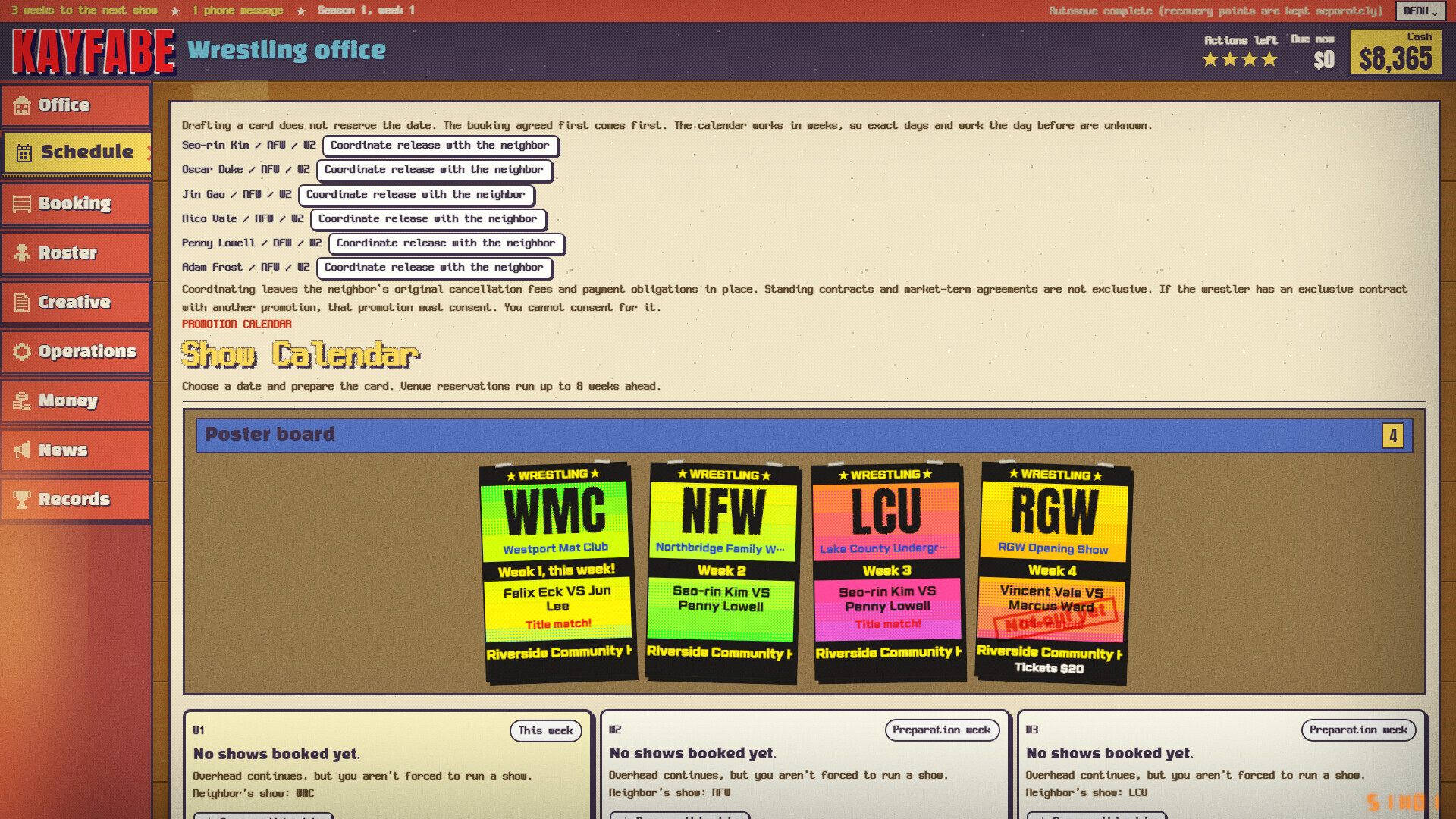
Task: Coordinate release for Adam Frost
Action: [x=434, y=268]
